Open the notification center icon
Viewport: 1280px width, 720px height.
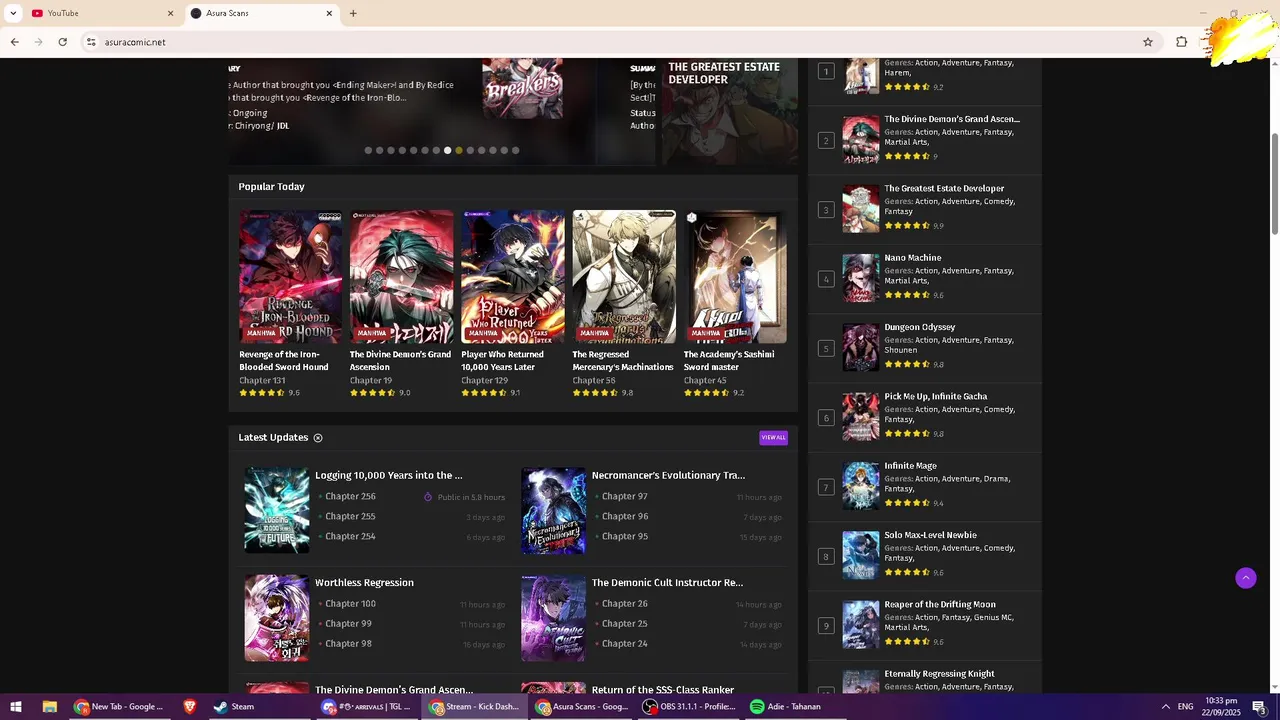coord(1259,707)
